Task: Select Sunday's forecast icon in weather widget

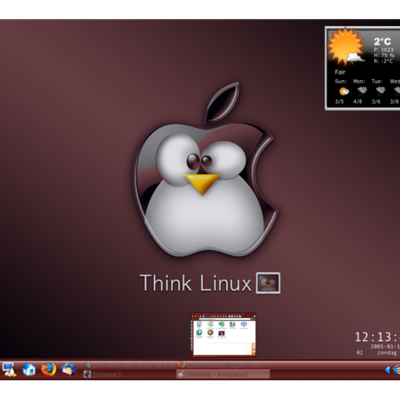Action: tap(344, 91)
